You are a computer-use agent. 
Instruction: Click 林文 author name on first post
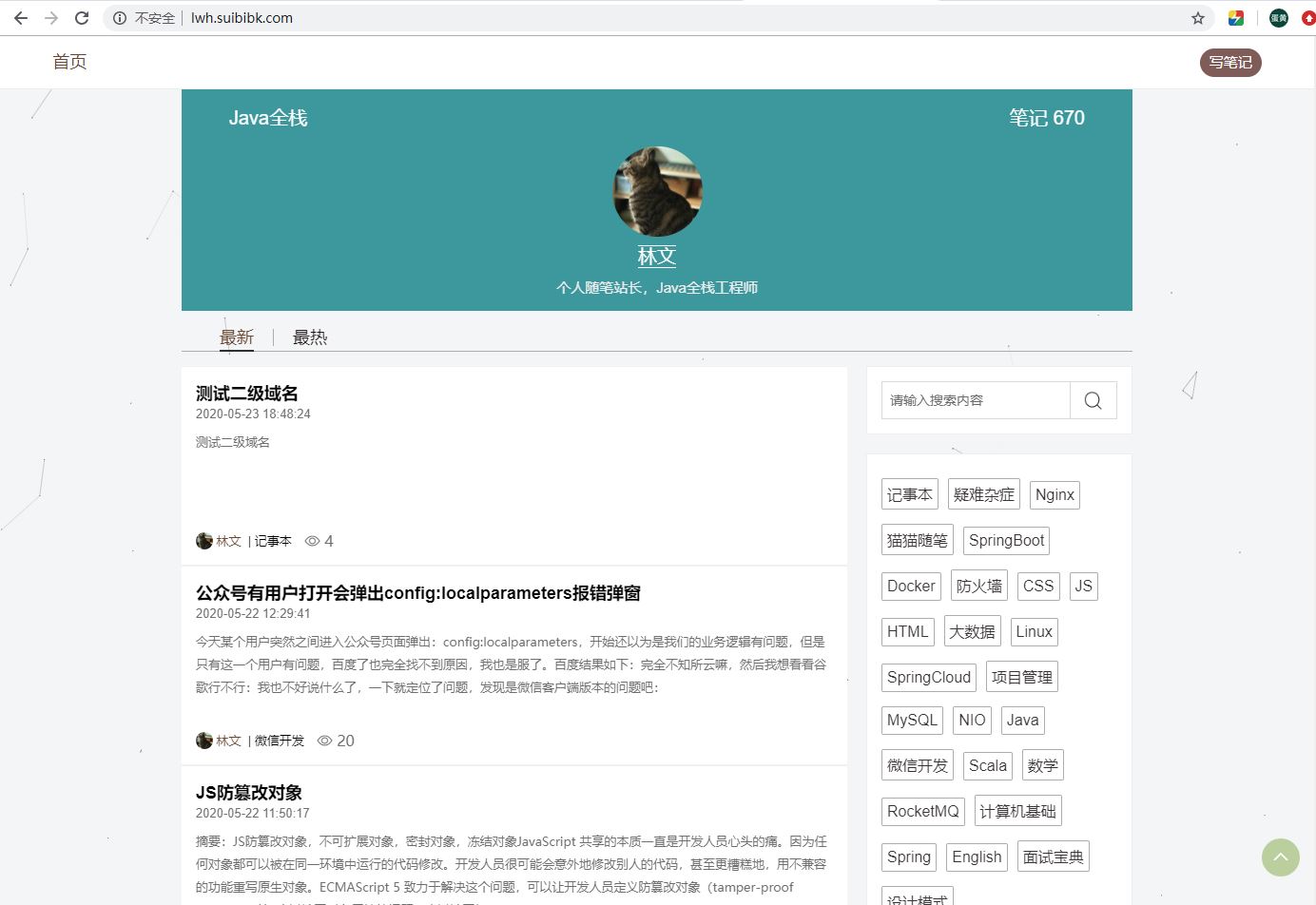point(228,541)
